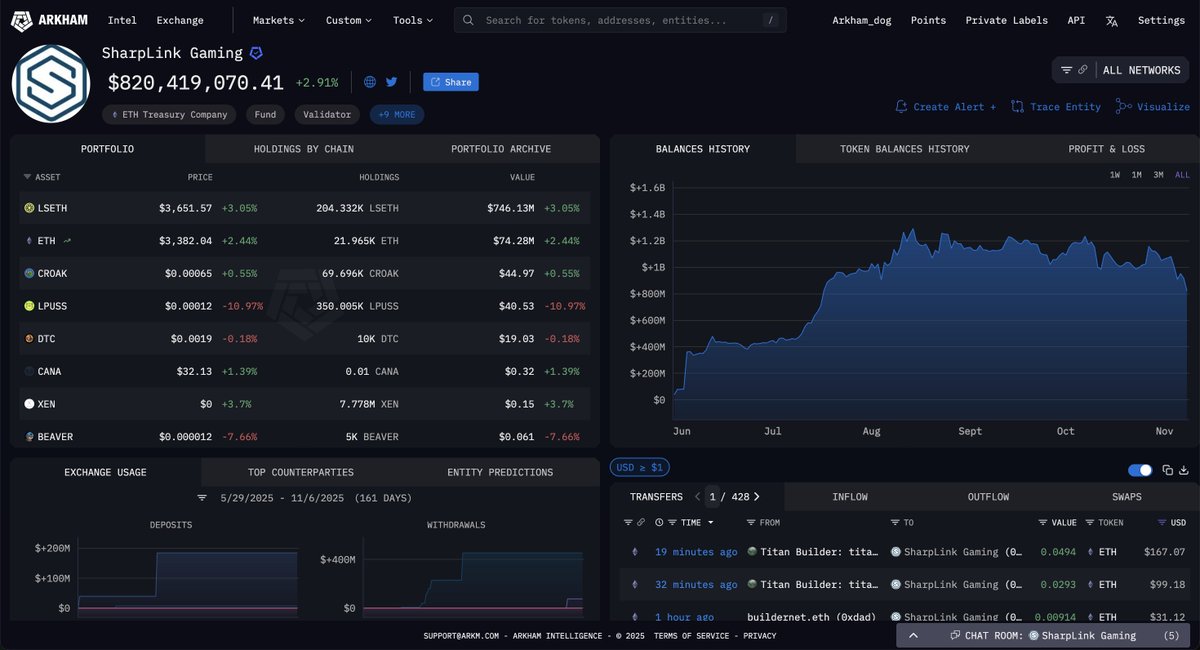Click filter icon beside FROM column
This screenshot has height=650, width=1200.
pyautogui.click(x=751, y=523)
